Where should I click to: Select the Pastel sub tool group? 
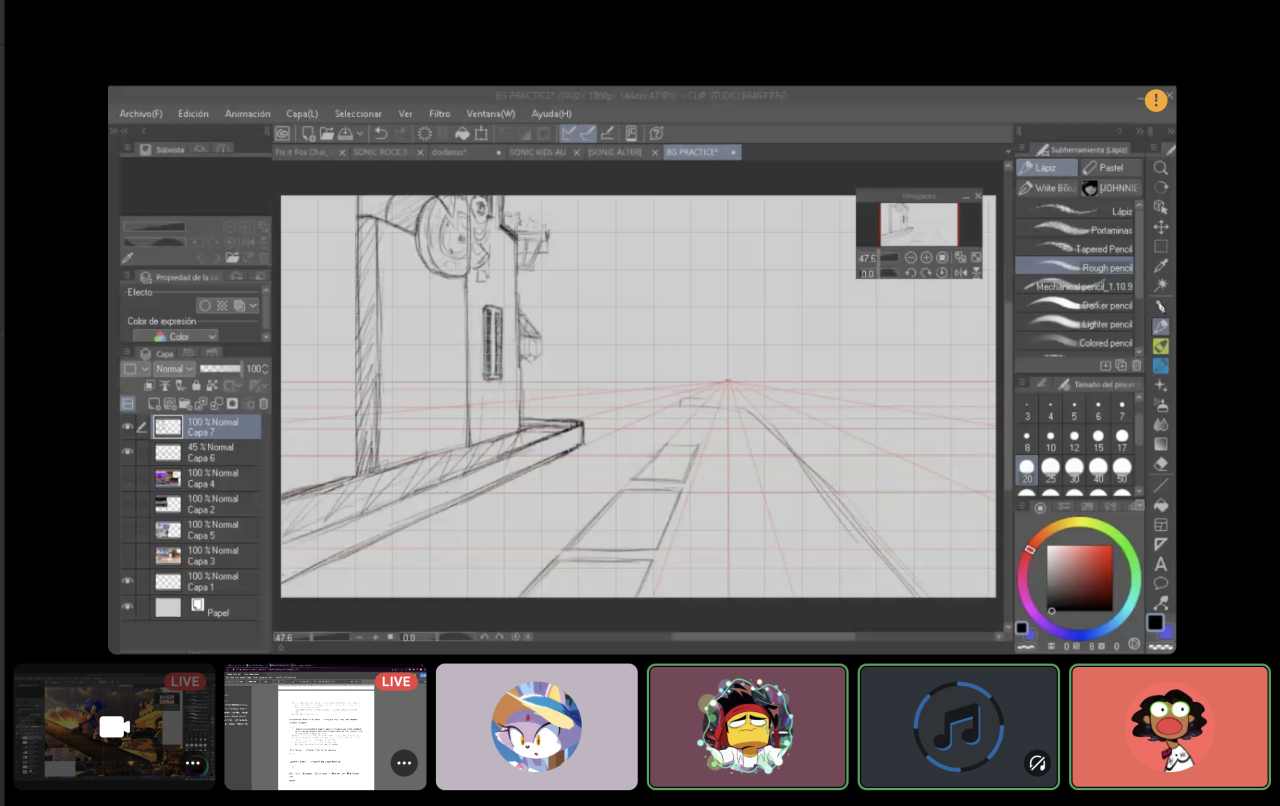tap(1110, 168)
